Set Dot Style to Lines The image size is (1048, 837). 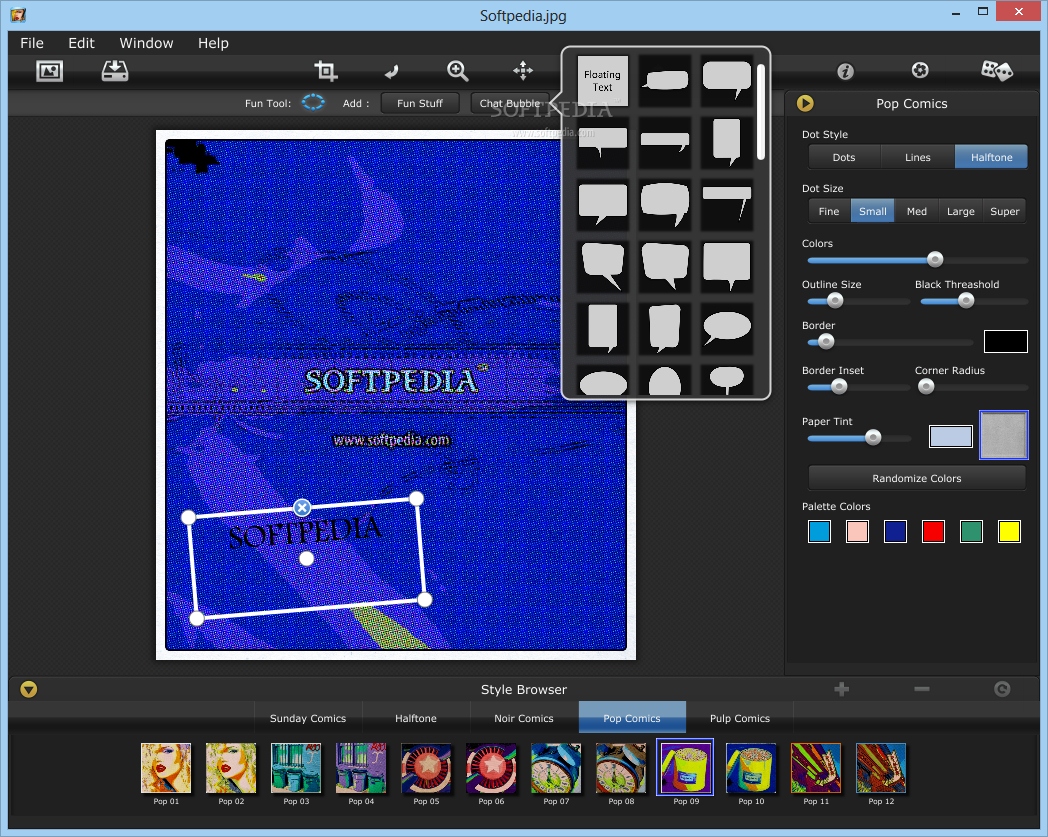click(918, 157)
